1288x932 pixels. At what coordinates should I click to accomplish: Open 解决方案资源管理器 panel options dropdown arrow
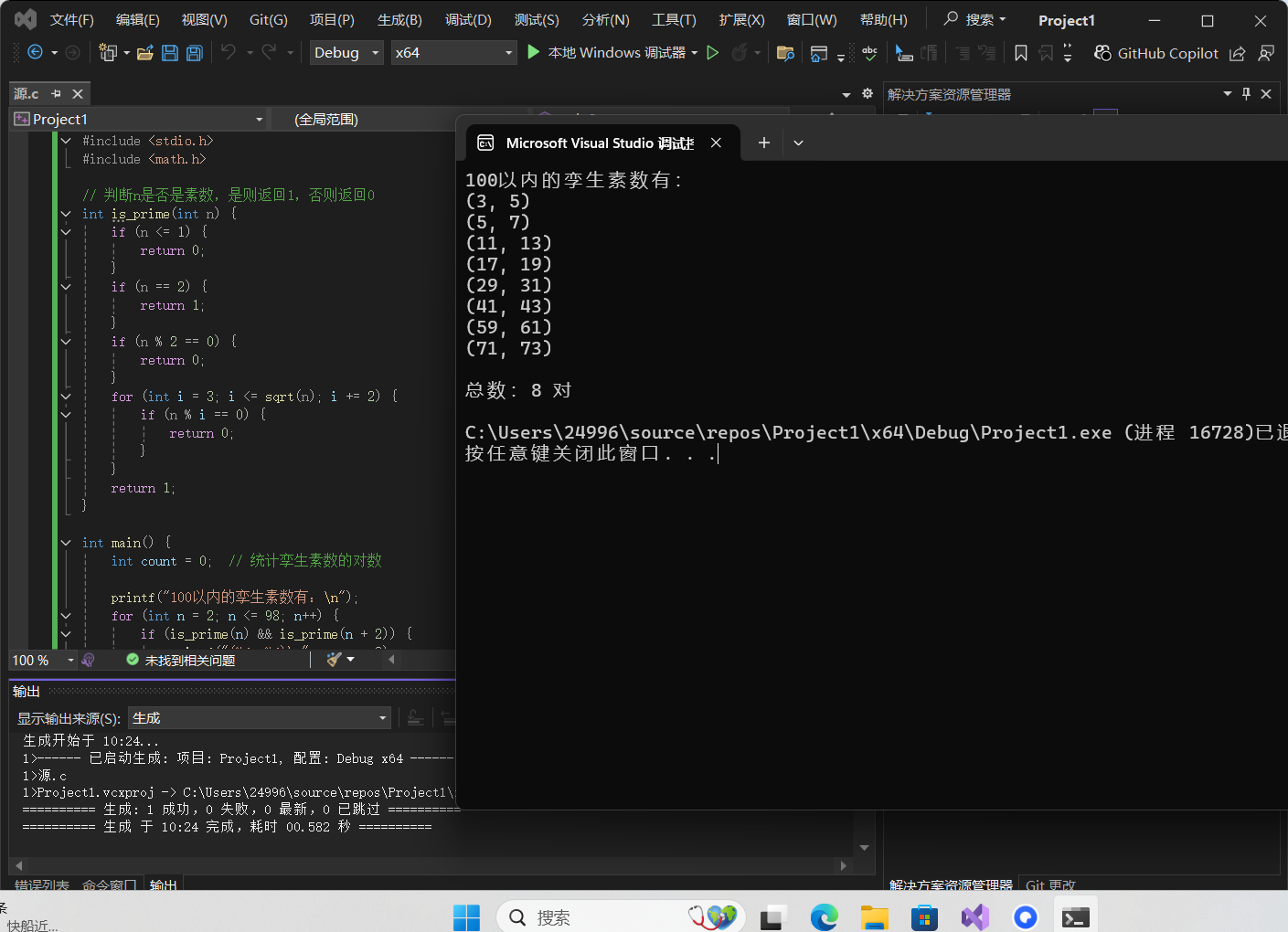1228,93
